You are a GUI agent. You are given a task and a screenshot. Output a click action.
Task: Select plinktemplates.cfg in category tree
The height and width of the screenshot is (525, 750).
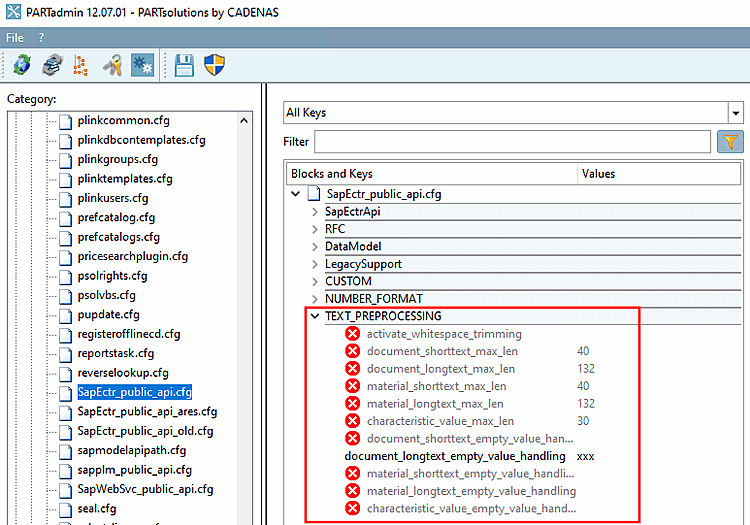click(x=125, y=179)
